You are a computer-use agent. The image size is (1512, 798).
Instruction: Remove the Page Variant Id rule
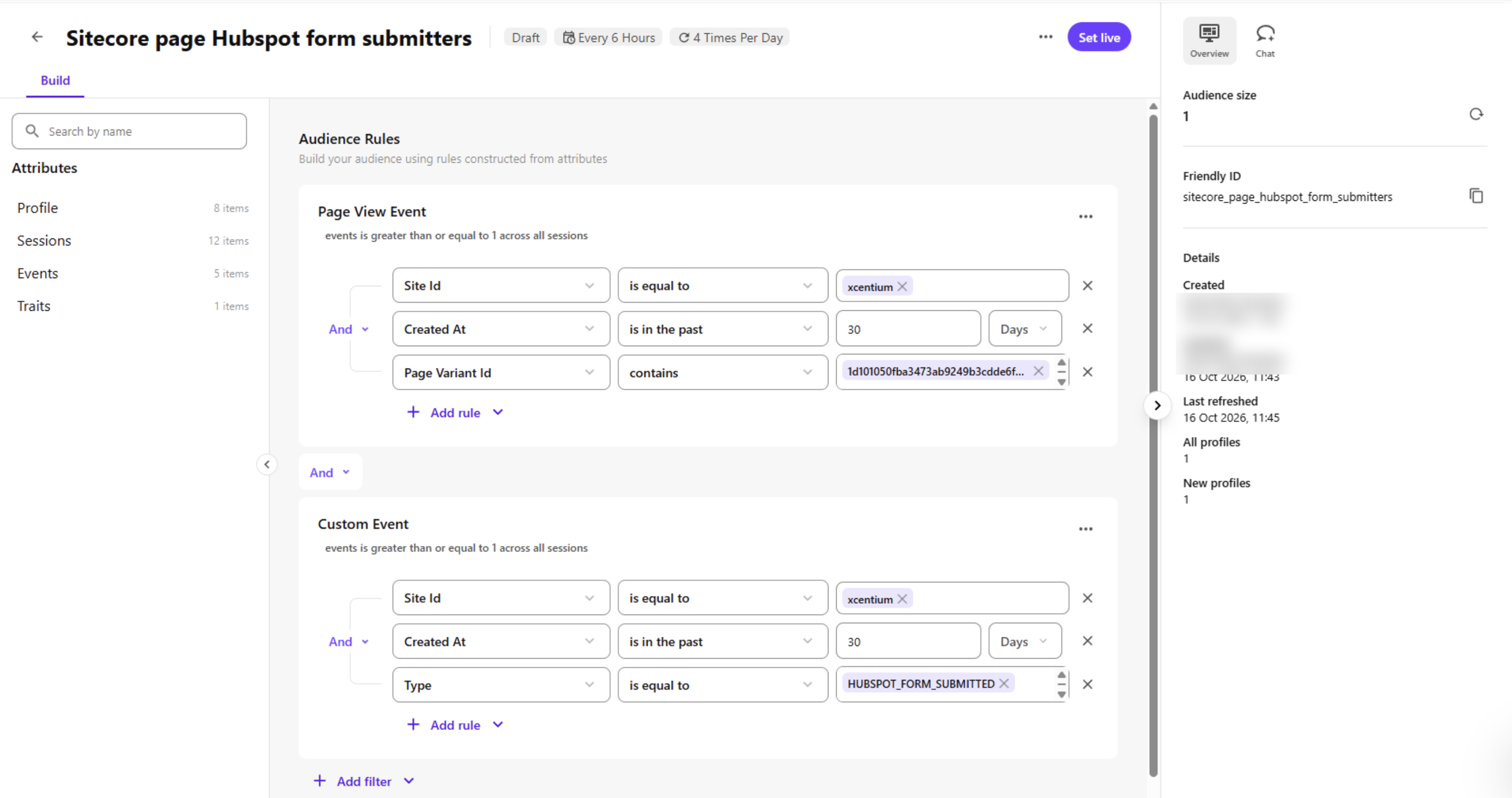click(1087, 371)
